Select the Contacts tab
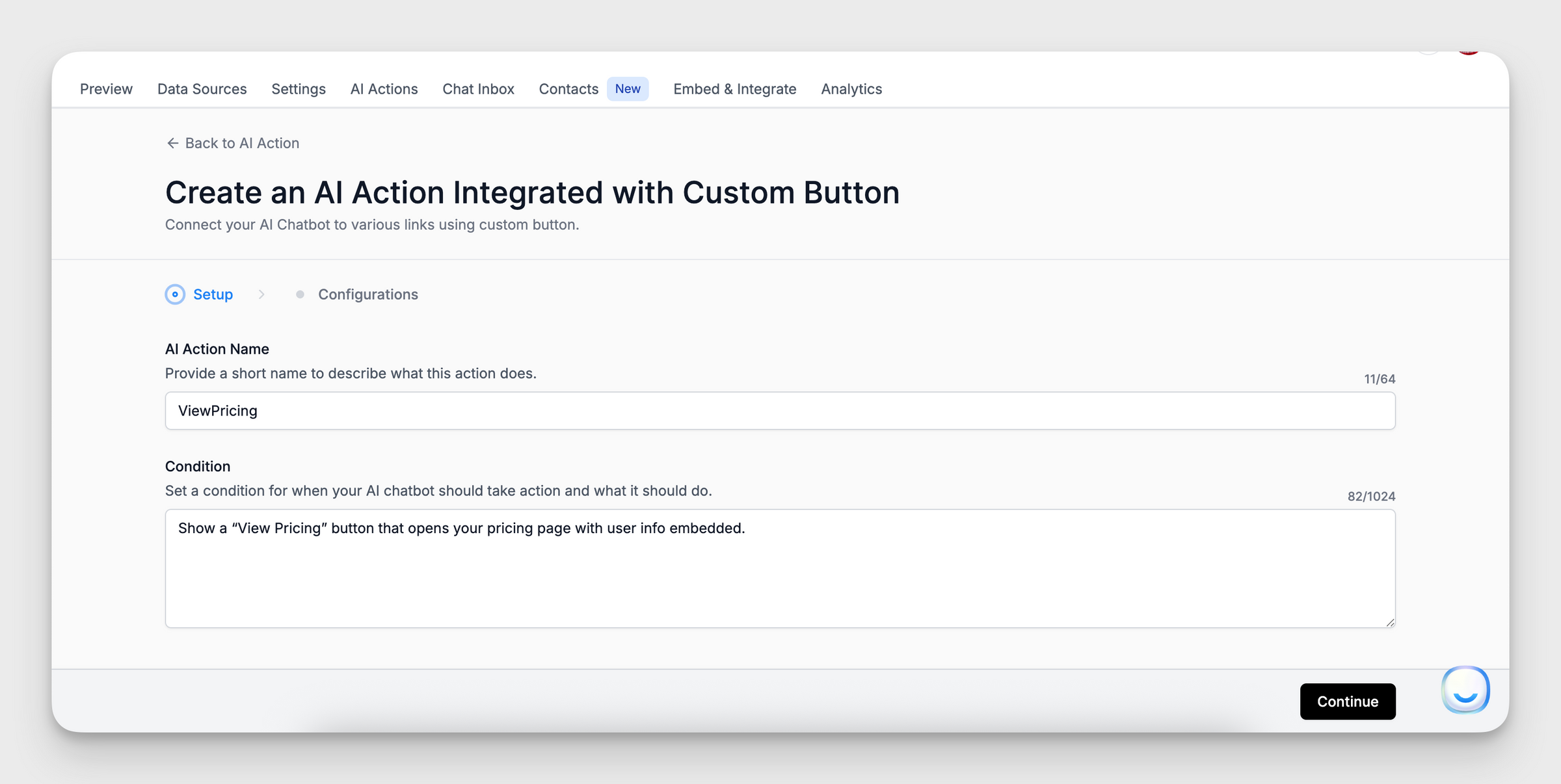 tap(568, 89)
